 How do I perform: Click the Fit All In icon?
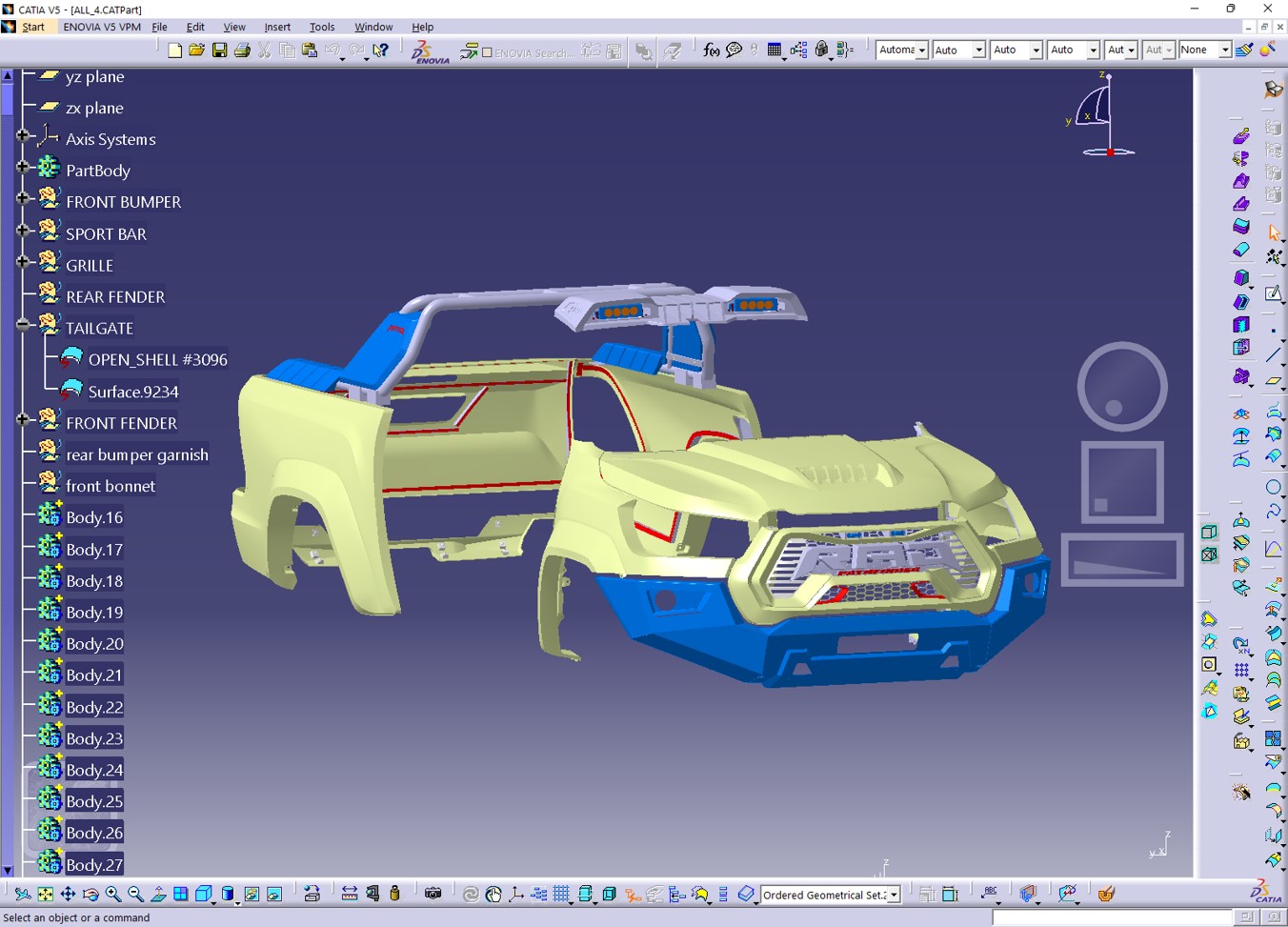point(45,894)
